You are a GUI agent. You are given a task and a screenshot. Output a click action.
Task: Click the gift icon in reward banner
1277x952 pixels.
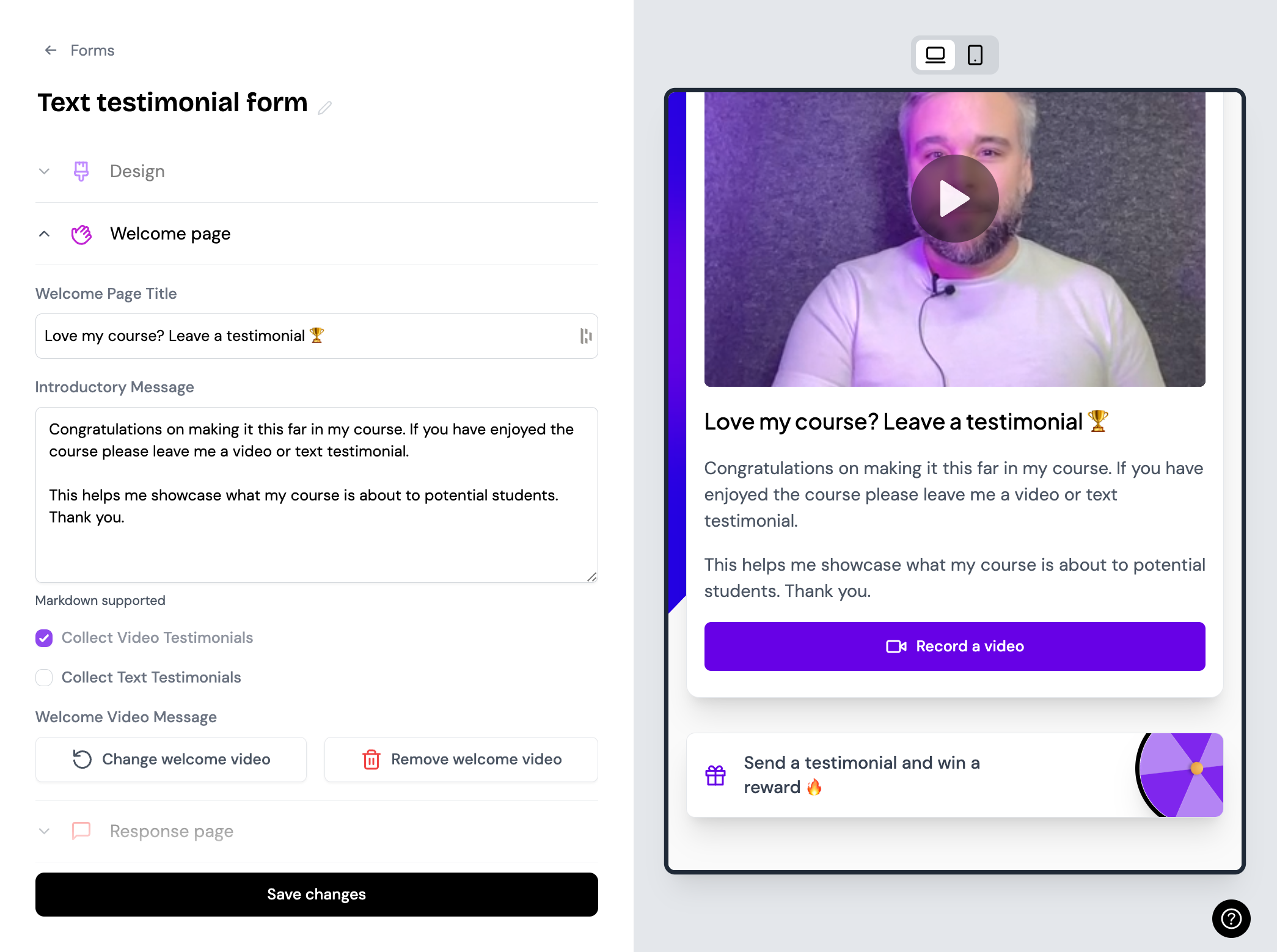715,775
